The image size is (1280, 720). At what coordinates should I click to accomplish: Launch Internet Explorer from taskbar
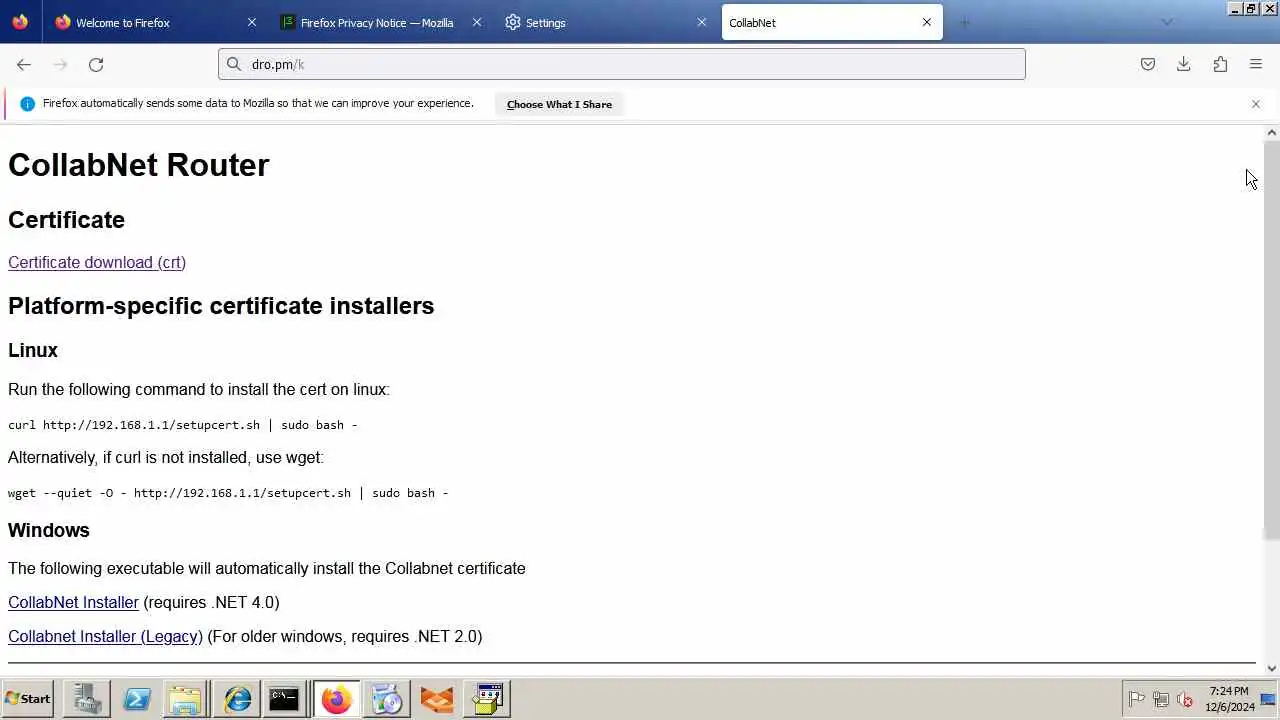[x=237, y=699]
